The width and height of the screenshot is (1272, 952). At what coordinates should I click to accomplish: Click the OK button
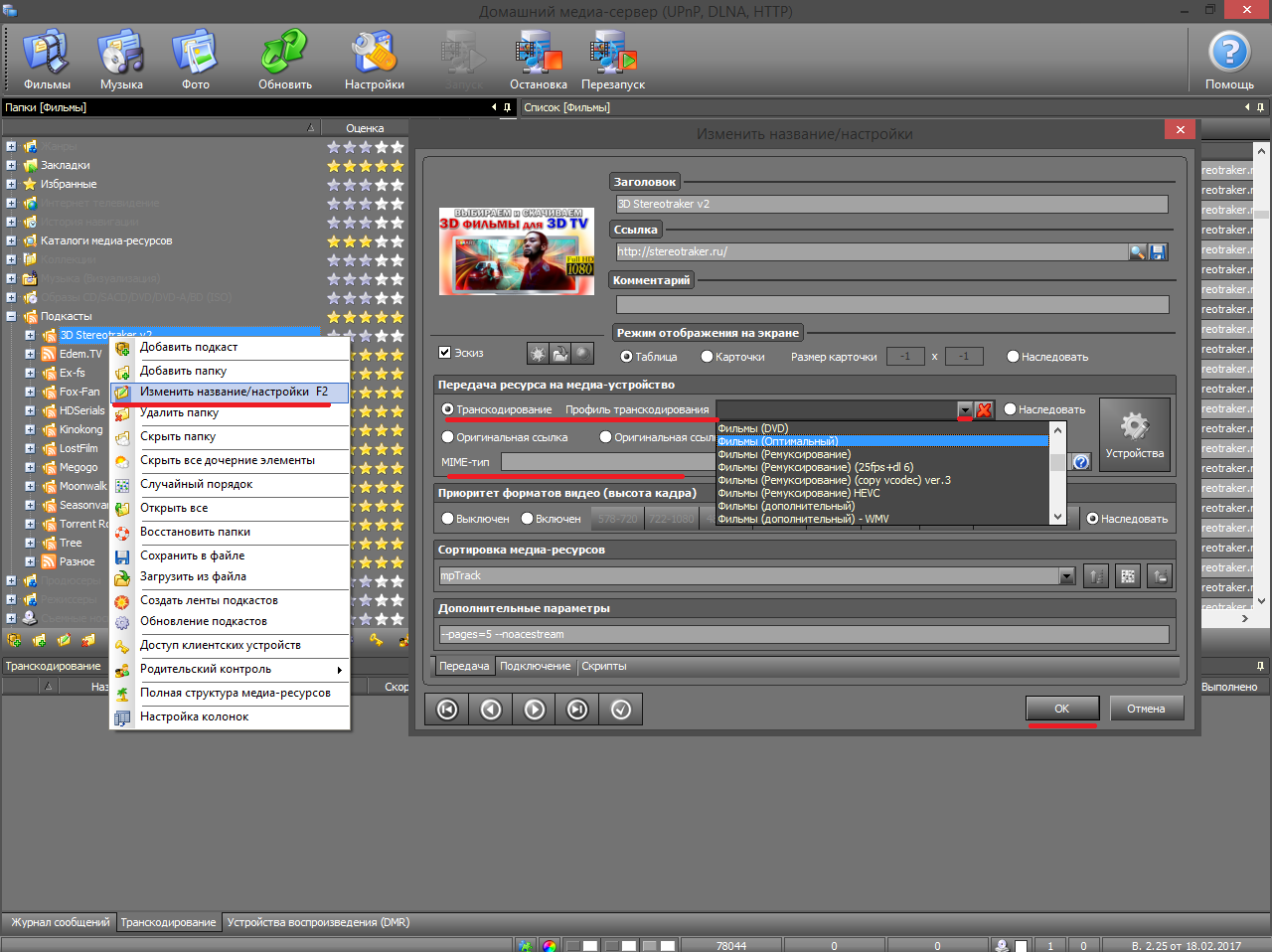click(1061, 709)
